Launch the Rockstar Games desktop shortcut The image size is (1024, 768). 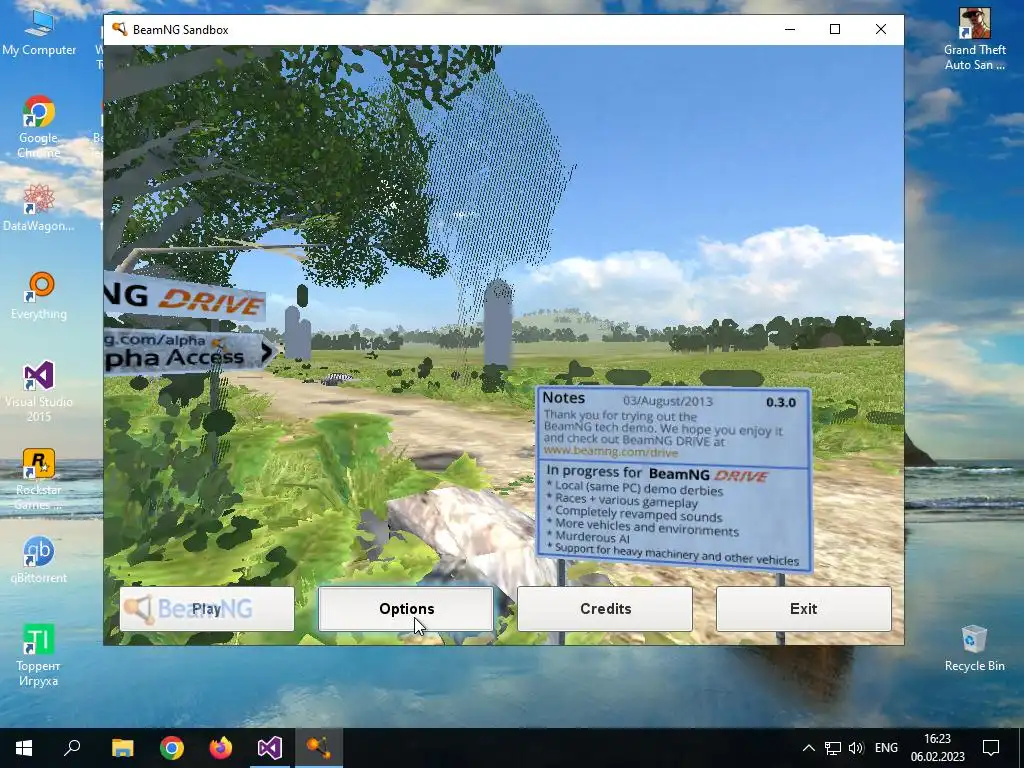pos(39,479)
